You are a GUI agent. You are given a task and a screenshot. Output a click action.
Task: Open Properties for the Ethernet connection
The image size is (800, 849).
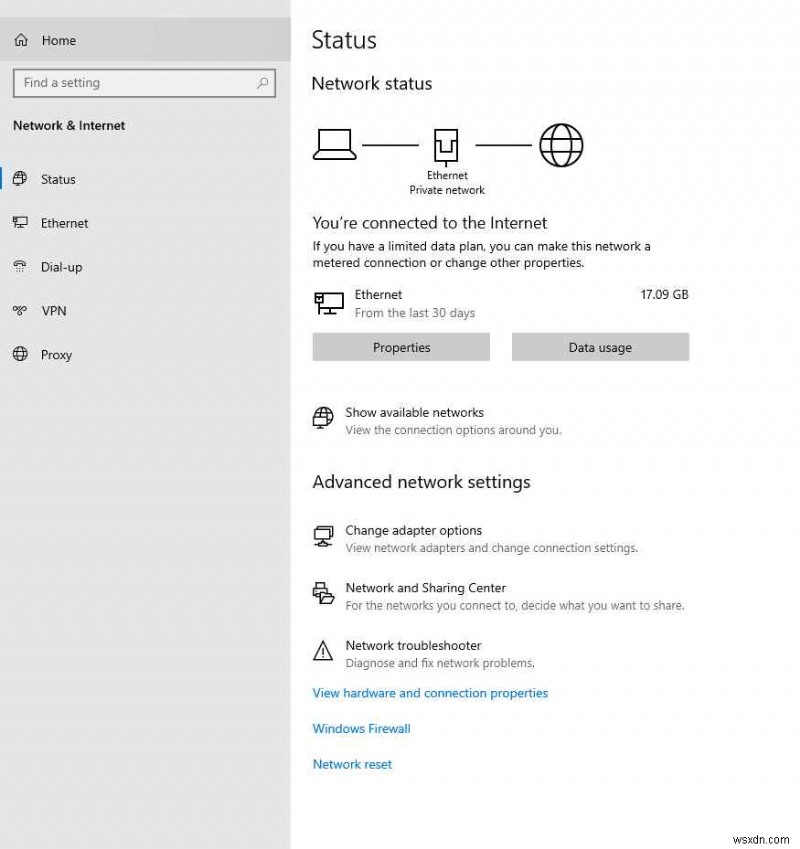point(401,347)
